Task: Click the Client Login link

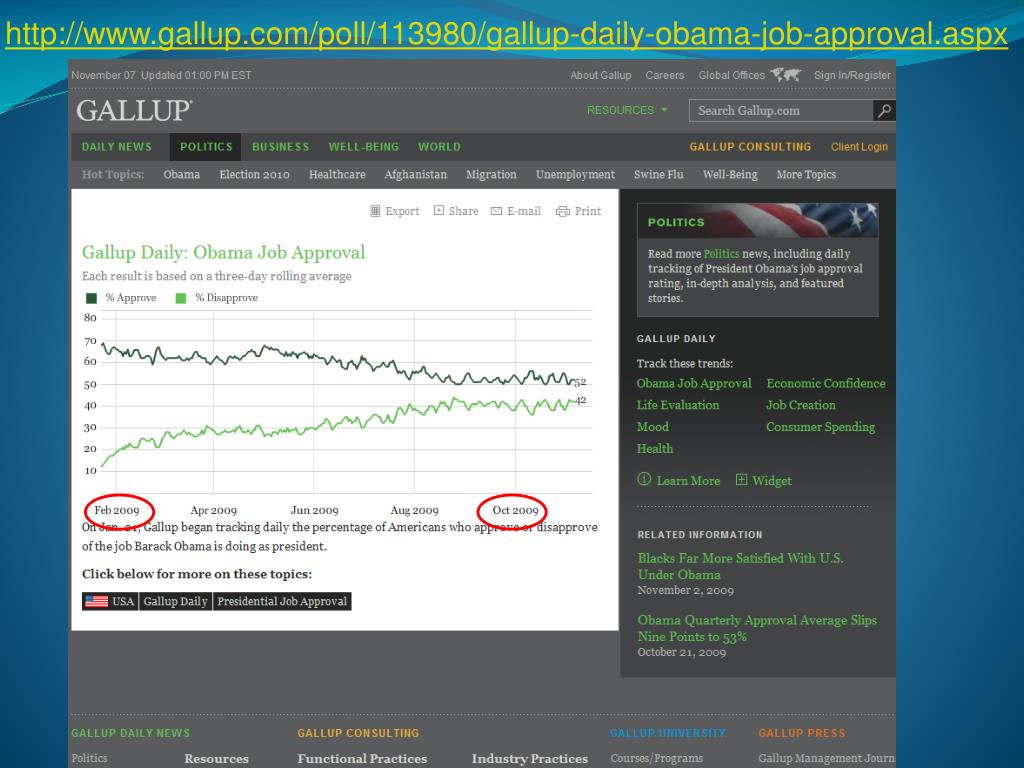Action: click(x=859, y=147)
